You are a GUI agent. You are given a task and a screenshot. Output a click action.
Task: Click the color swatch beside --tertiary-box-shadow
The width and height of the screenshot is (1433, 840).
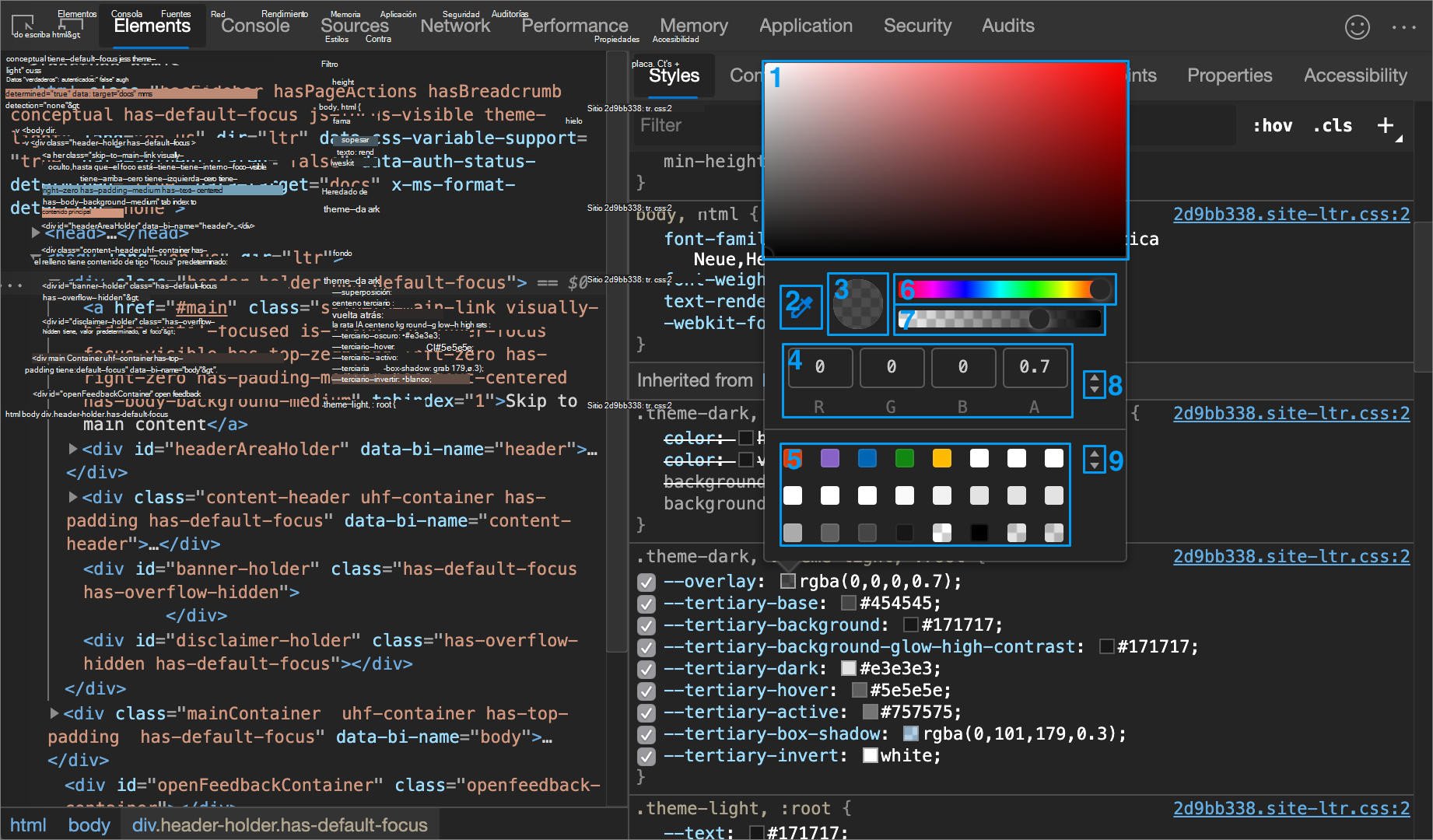pos(910,733)
